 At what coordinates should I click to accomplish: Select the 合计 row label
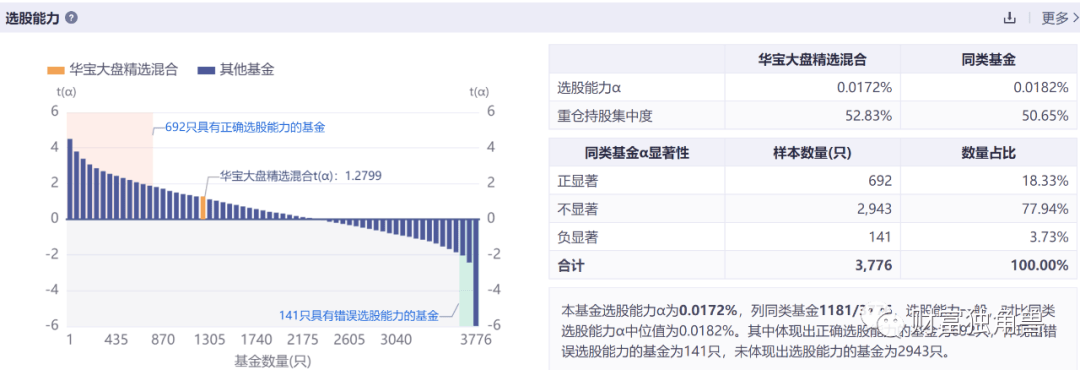(570, 265)
